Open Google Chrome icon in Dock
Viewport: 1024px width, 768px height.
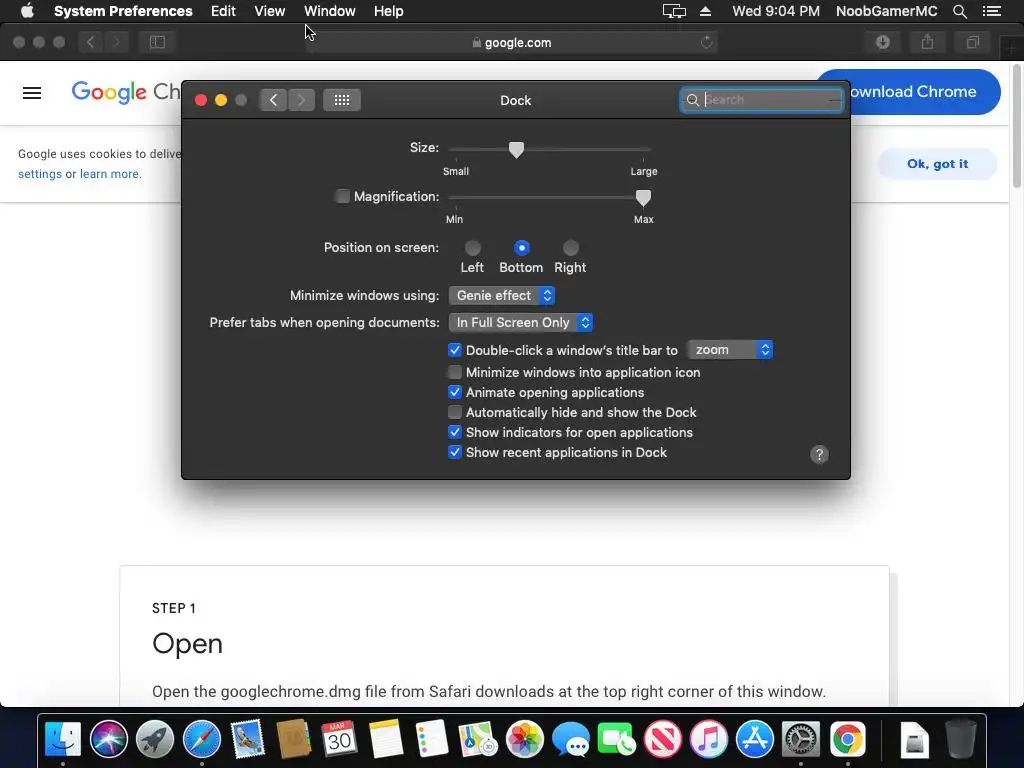click(x=847, y=739)
